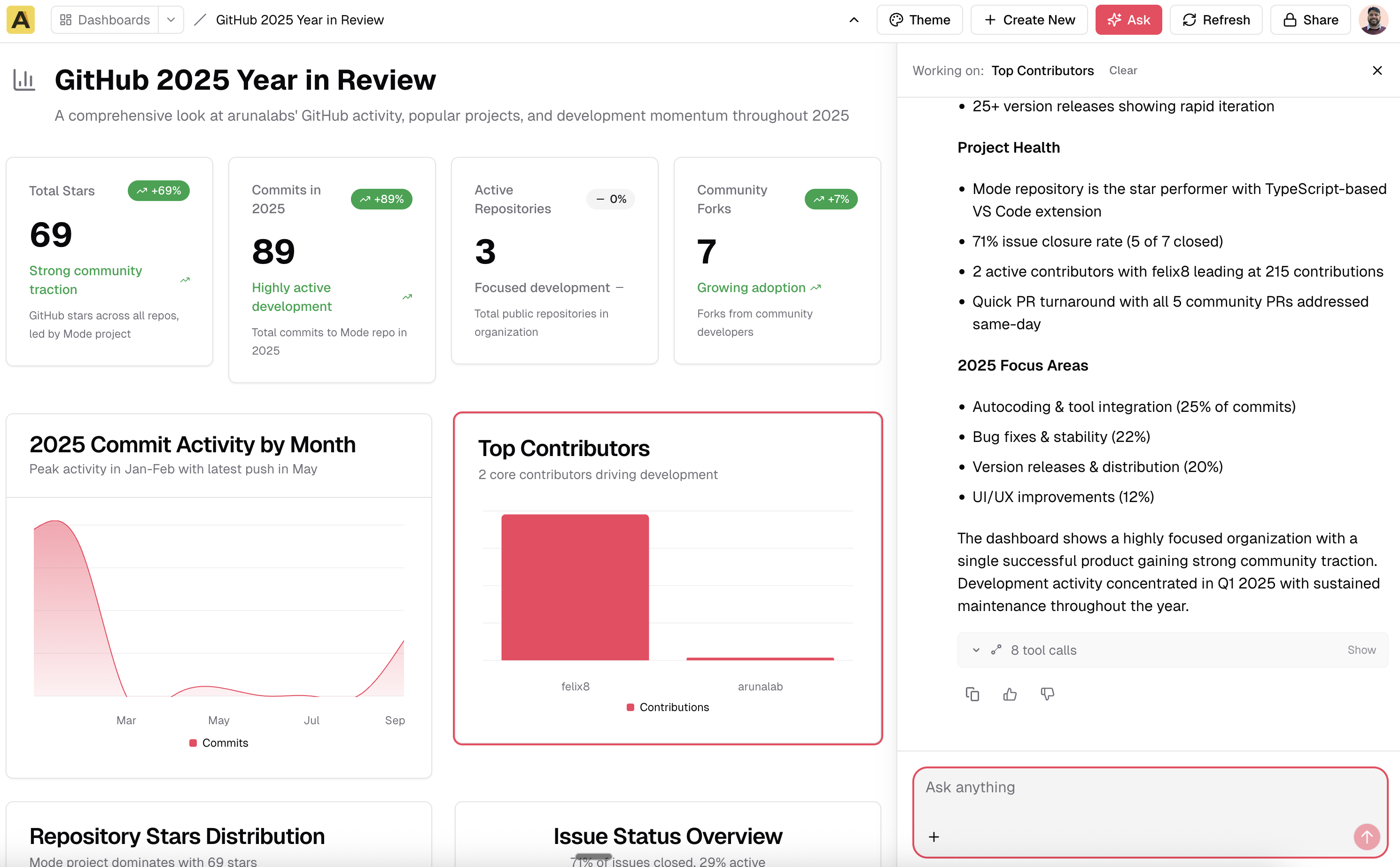Click the Refresh button

(1216, 20)
